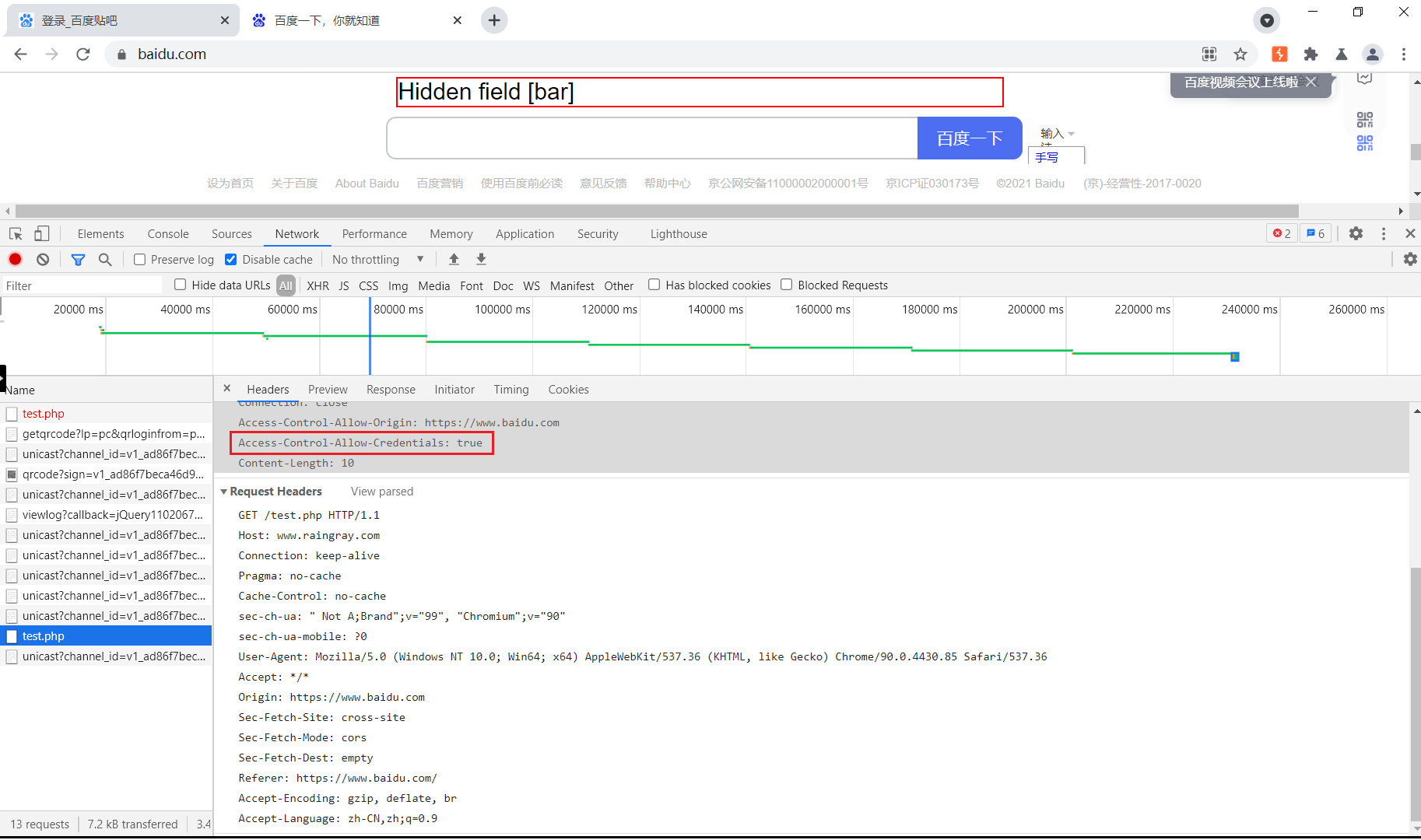Click the errors count badge showing 2
Image resolution: width=1421 pixels, height=840 pixels.
pyautogui.click(x=1282, y=233)
